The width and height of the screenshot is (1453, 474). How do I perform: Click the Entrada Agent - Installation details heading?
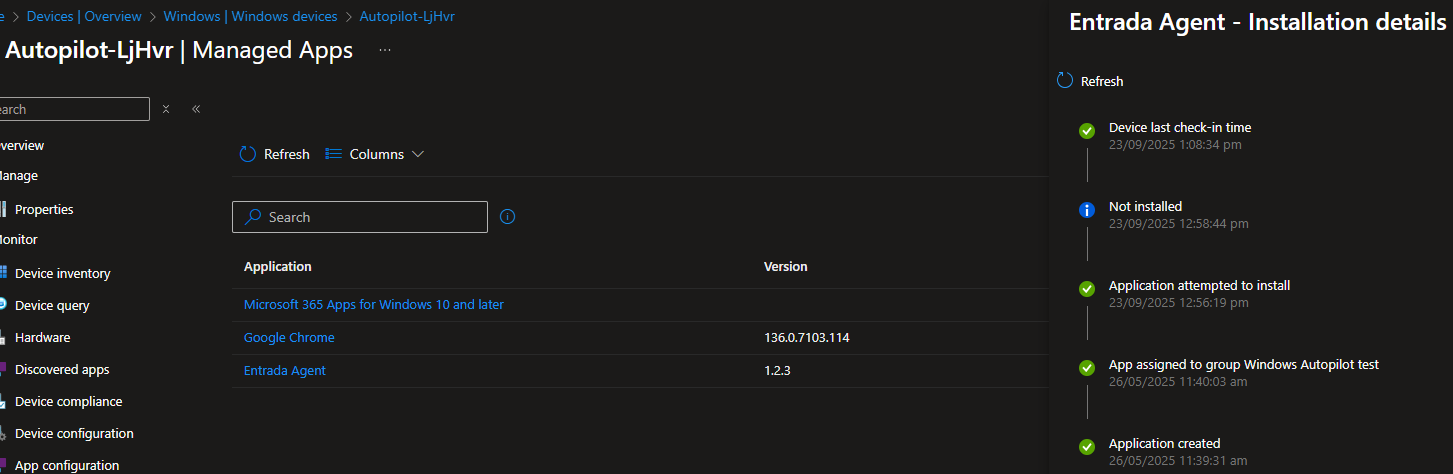[1258, 22]
